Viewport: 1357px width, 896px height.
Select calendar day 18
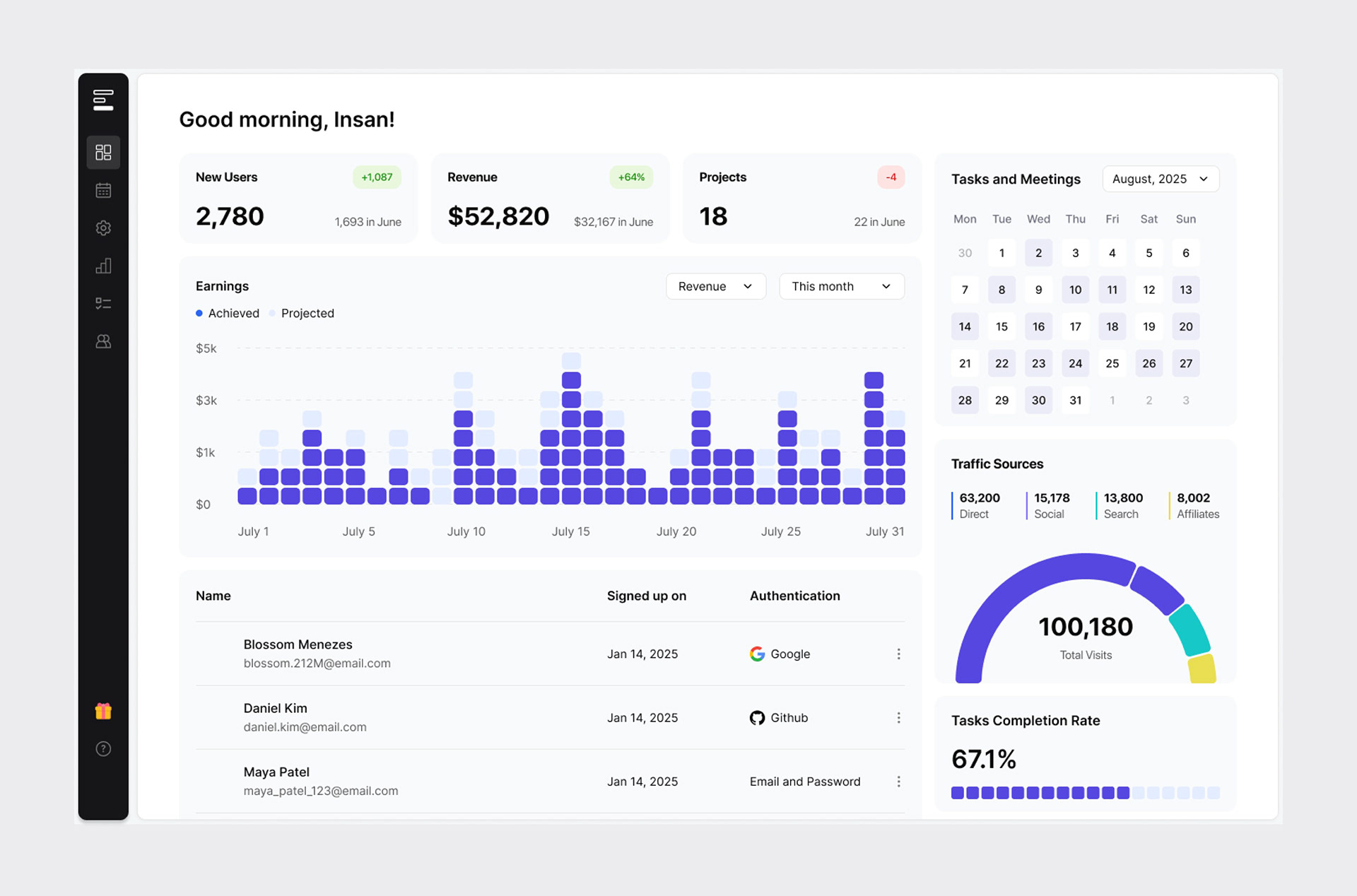click(1112, 326)
